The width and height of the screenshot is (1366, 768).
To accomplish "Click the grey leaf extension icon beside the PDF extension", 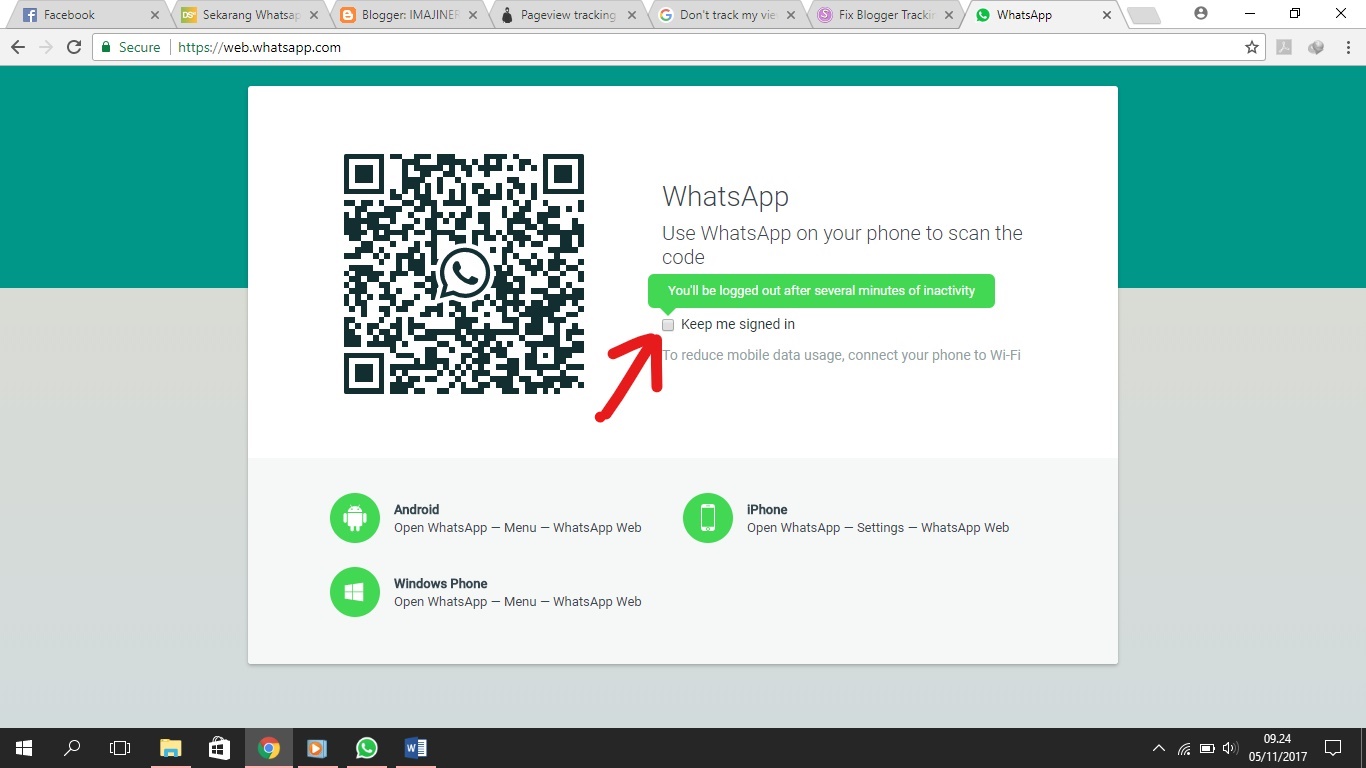I will pos(1316,47).
